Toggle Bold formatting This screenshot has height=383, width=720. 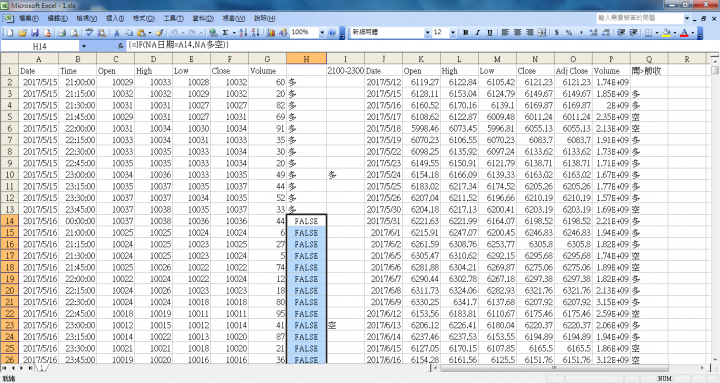[466, 33]
